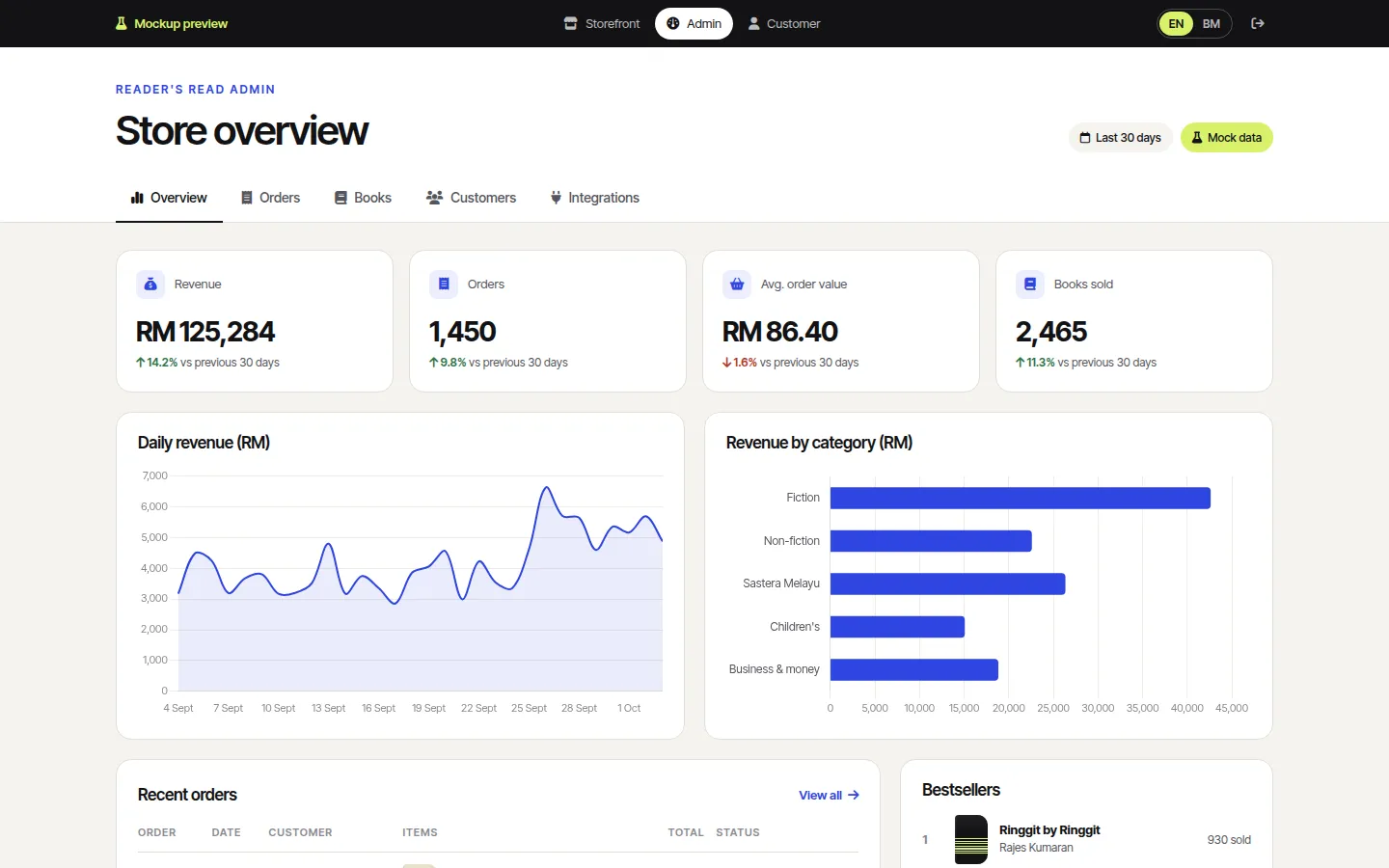Screen dimensions: 1389x868
Task: Click the Non-fiction revenue bar
Action: (931, 541)
